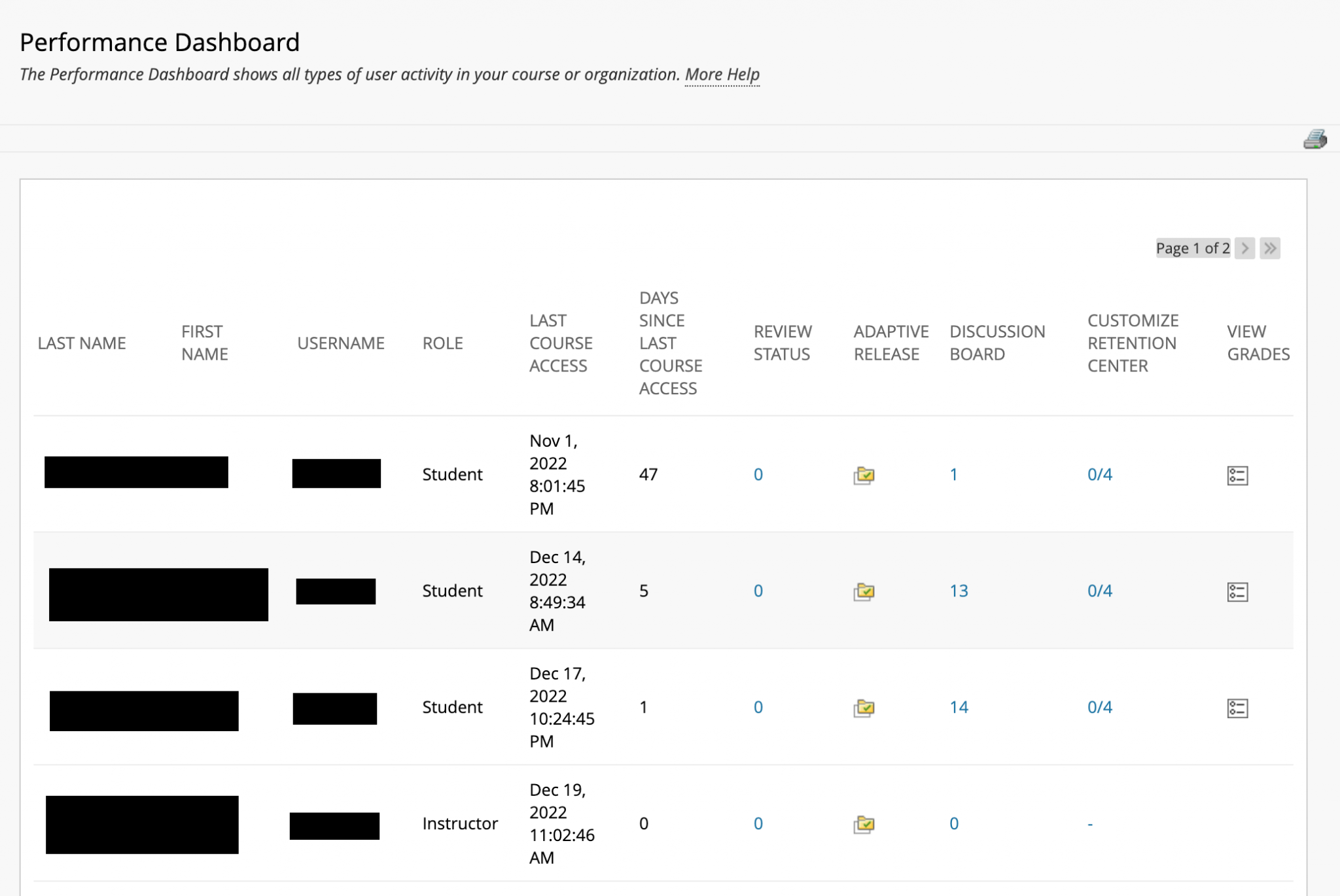Image resolution: width=1340 pixels, height=896 pixels.
Task: Open View Grades for the second student row
Action: point(1237,592)
